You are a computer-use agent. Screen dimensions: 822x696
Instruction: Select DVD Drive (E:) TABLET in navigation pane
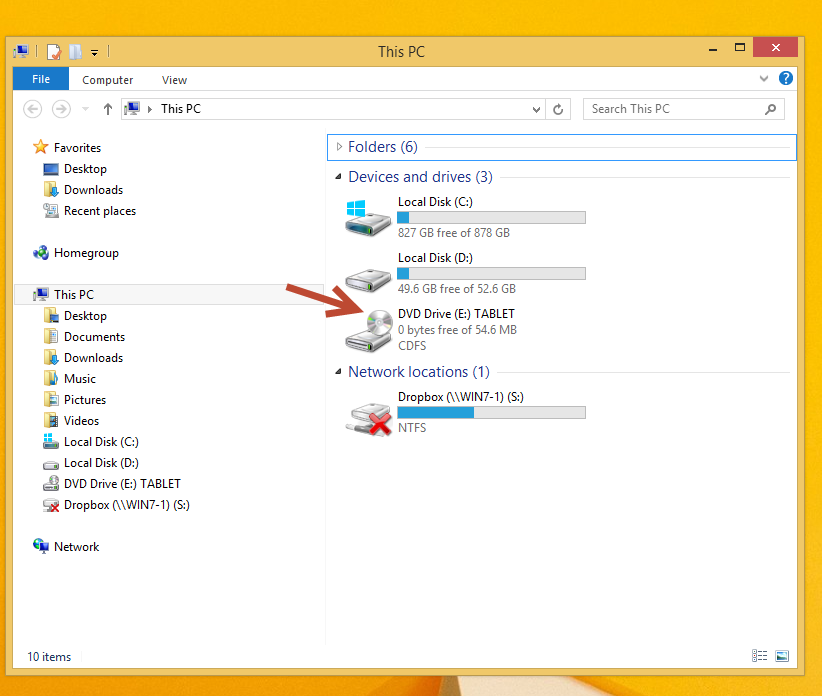pyautogui.click(x=122, y=484)
